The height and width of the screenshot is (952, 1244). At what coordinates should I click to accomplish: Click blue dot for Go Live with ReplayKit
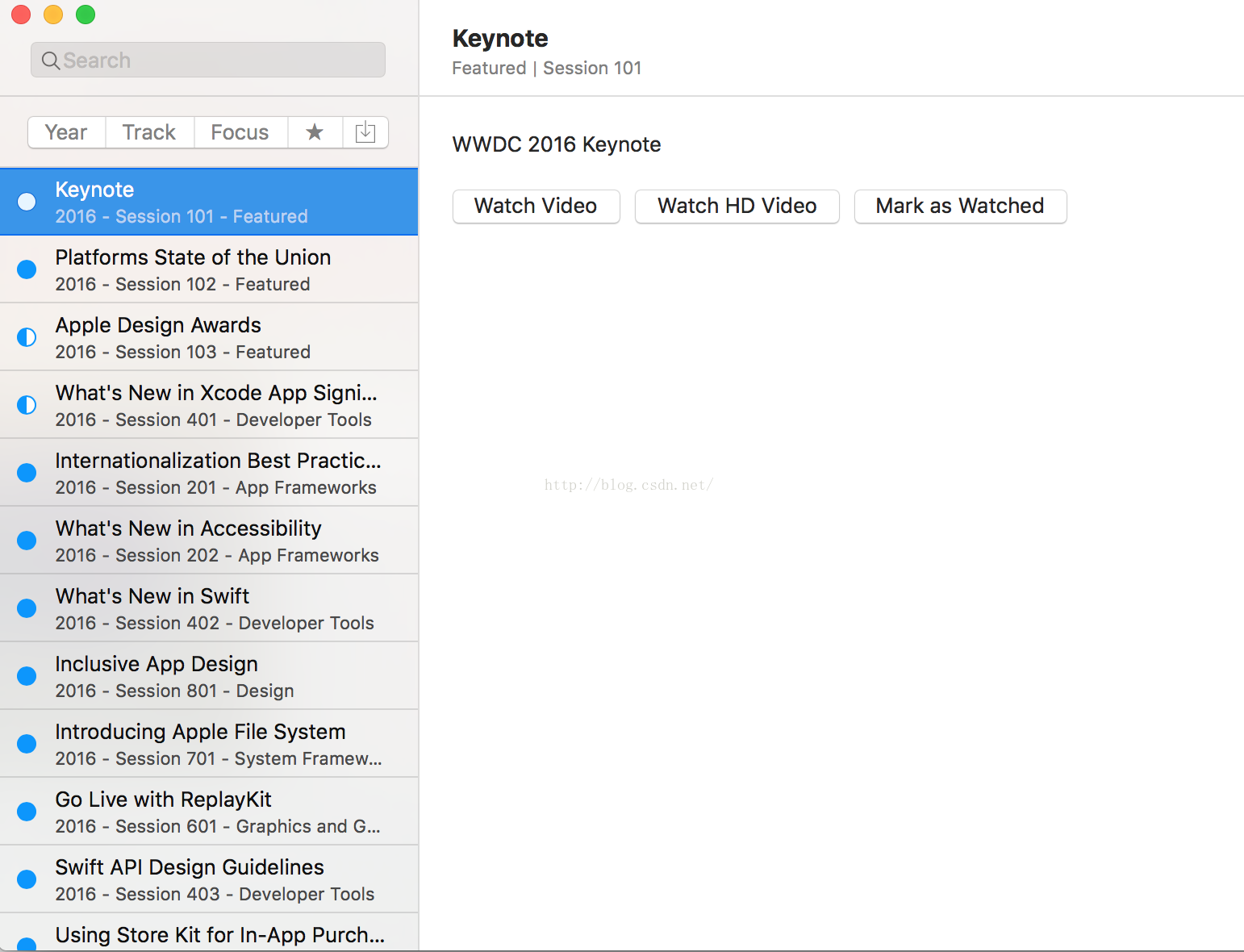coord(27,812)
